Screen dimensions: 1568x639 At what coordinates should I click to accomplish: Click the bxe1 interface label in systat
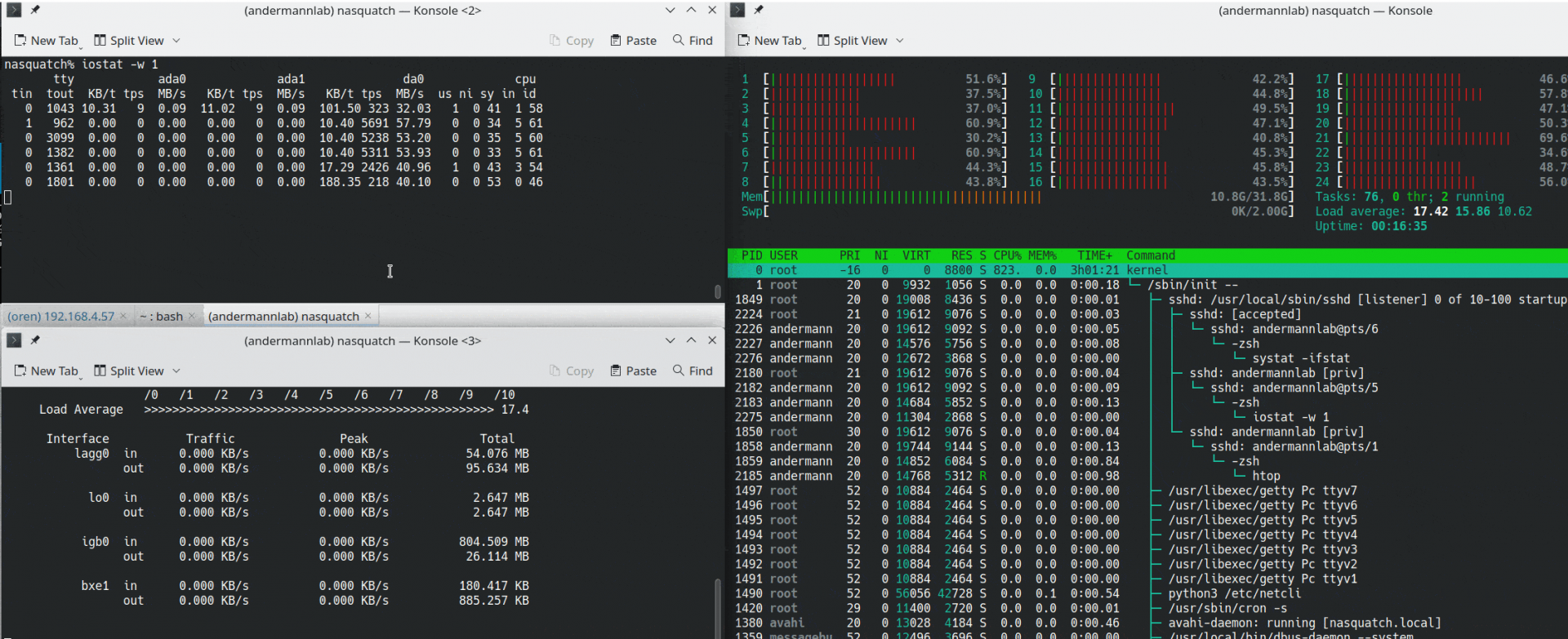[95, 586]
